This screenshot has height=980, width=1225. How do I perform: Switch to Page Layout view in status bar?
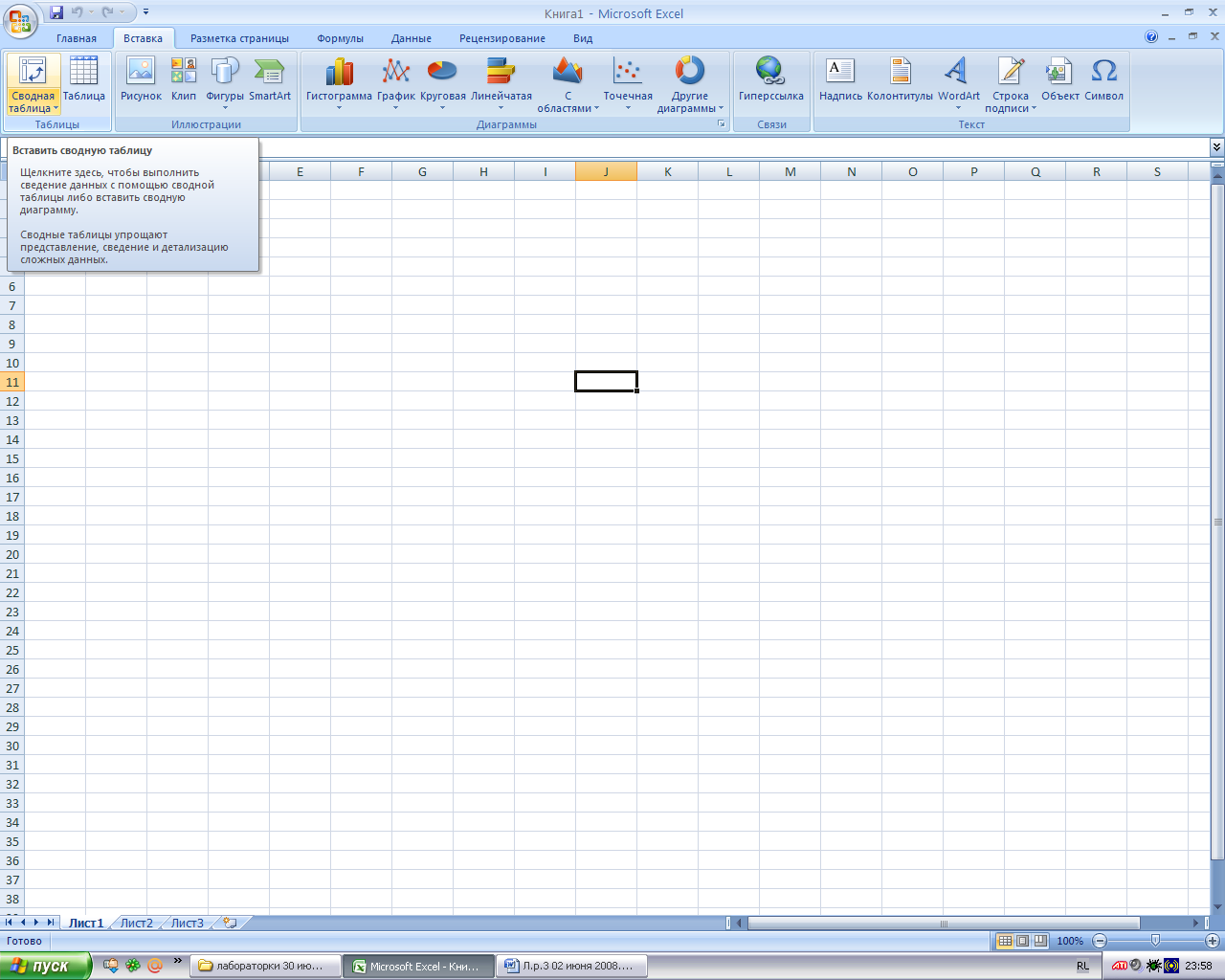1022,941
